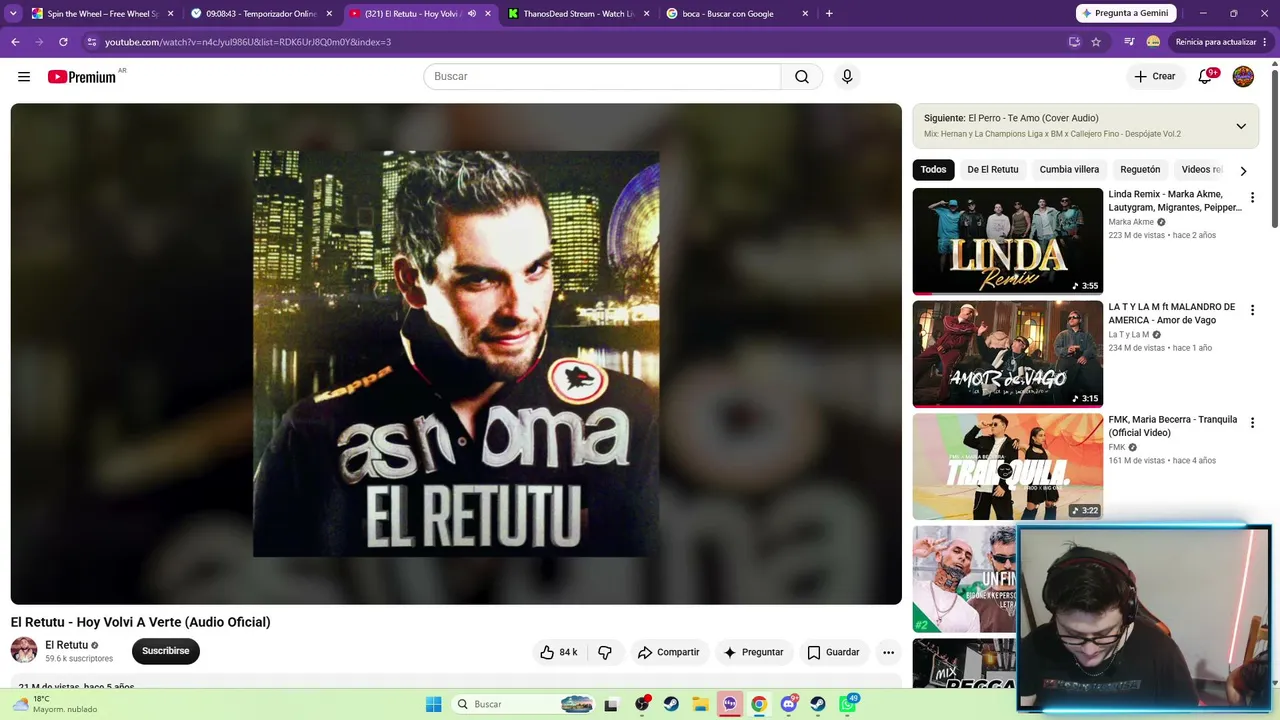The image size is (1280, 720).
Task: Mute the El Retutu tab audio
Action: pos(472,14)
